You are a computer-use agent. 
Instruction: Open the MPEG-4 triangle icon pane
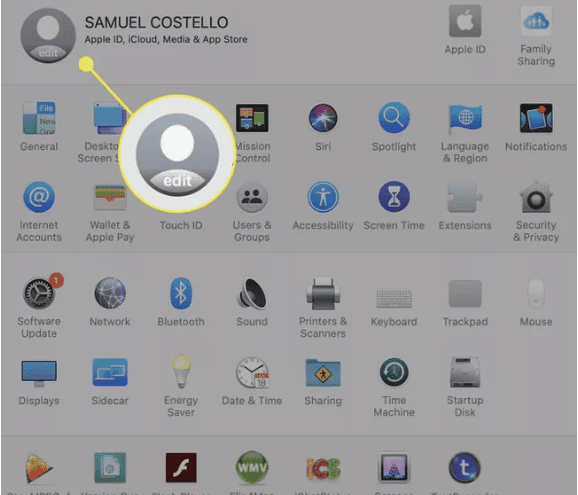coord(39,468)
